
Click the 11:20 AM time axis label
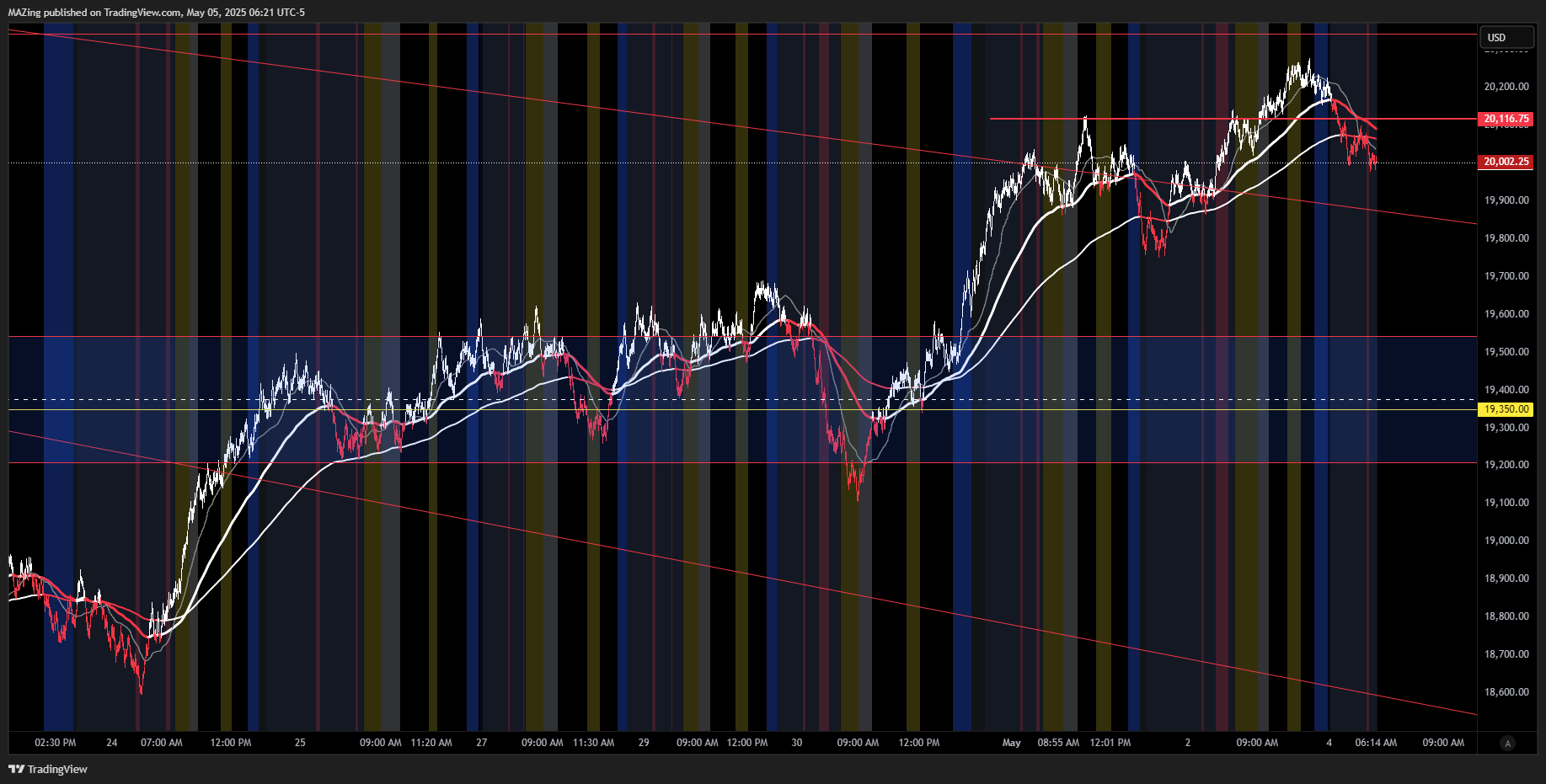pos(431,743)
